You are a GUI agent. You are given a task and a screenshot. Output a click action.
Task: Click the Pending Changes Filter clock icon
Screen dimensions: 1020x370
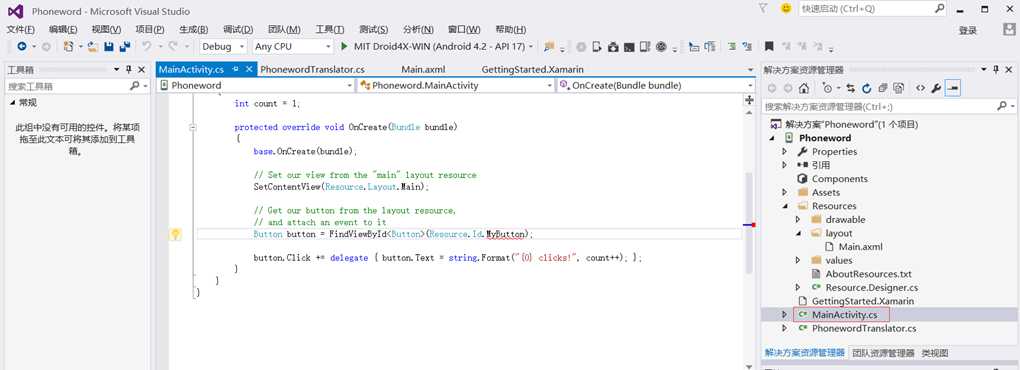[827, 88]
